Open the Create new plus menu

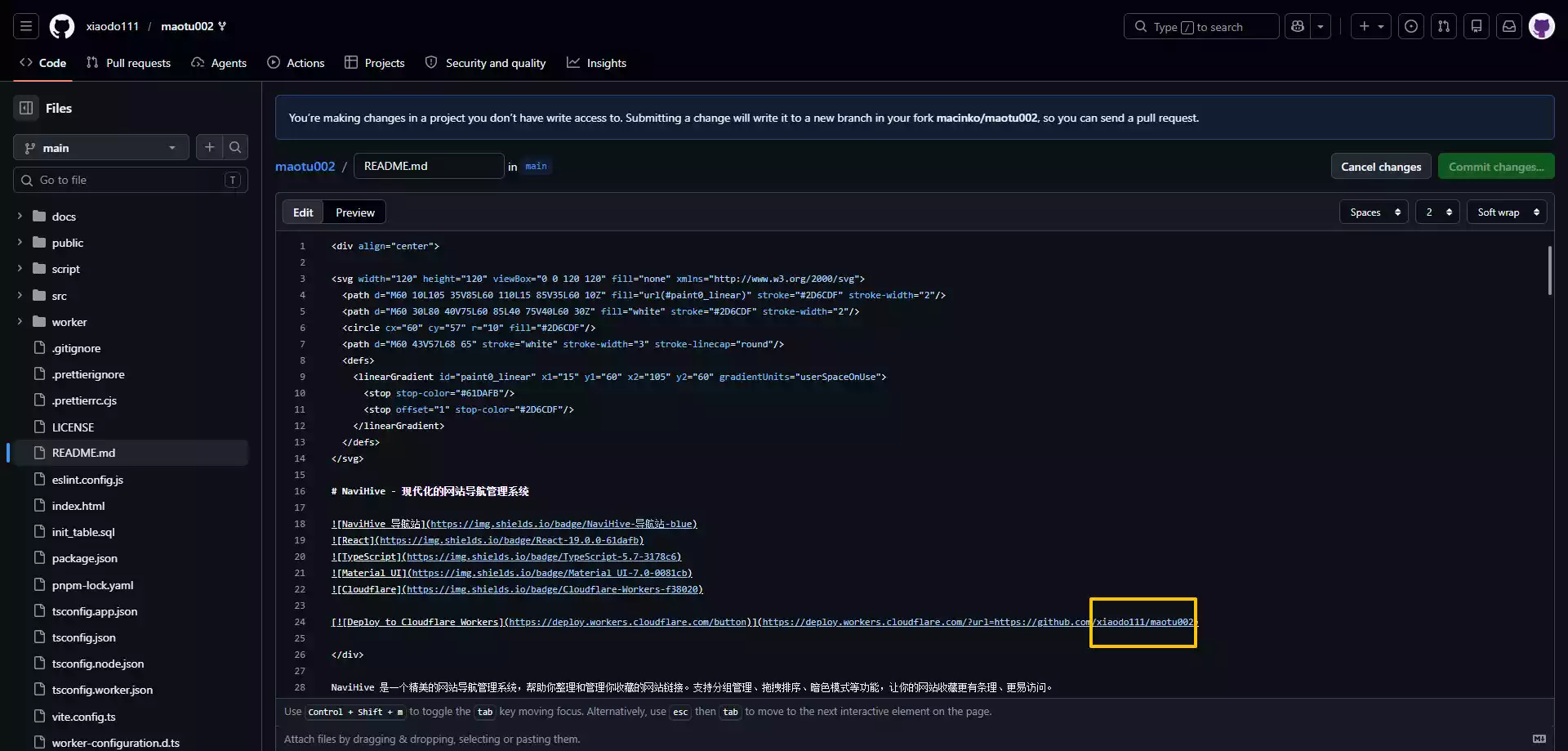coord(1371,26)
